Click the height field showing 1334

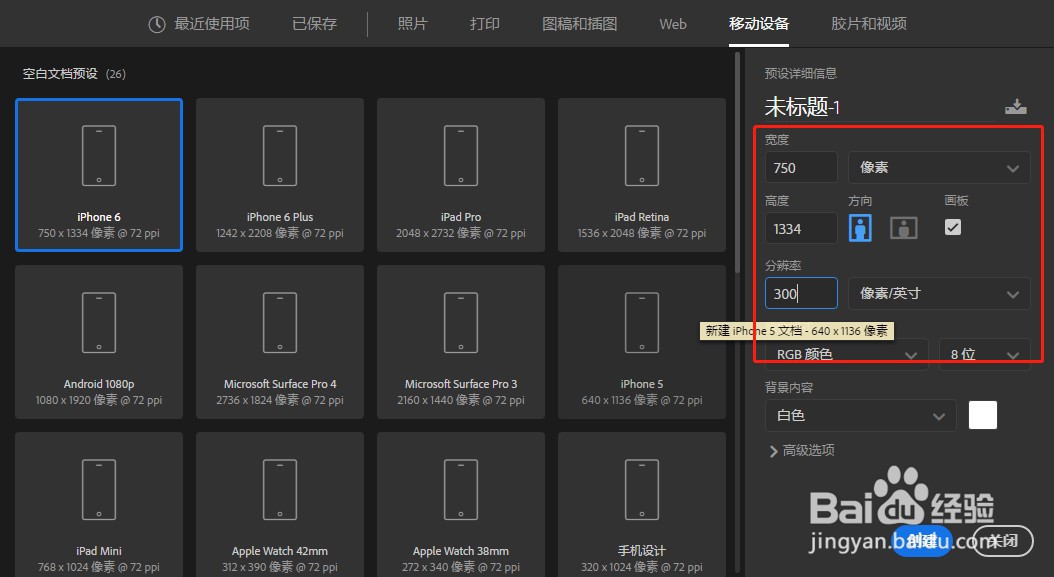click(801, 229)
